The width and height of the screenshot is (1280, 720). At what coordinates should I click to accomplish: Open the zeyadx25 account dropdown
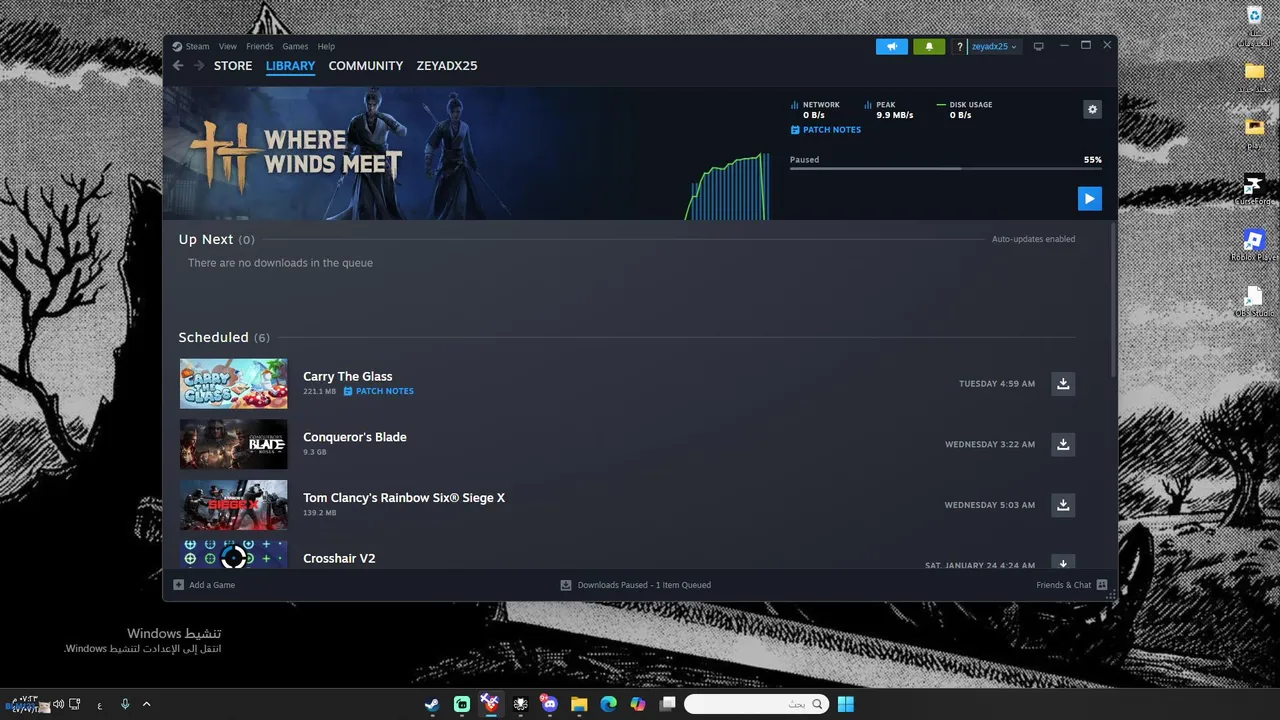click(x=994, y=47)
